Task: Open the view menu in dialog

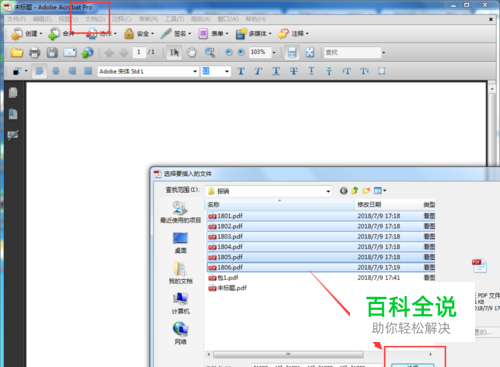Action: pyautogui.click(x=380, y=191)
